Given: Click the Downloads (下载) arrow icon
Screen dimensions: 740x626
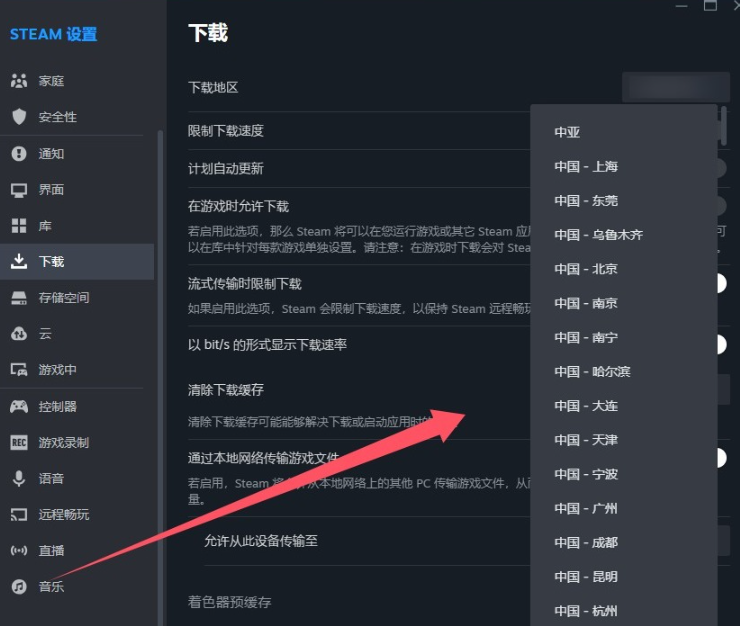Looking at the screenshot, I should coord(19,261).
